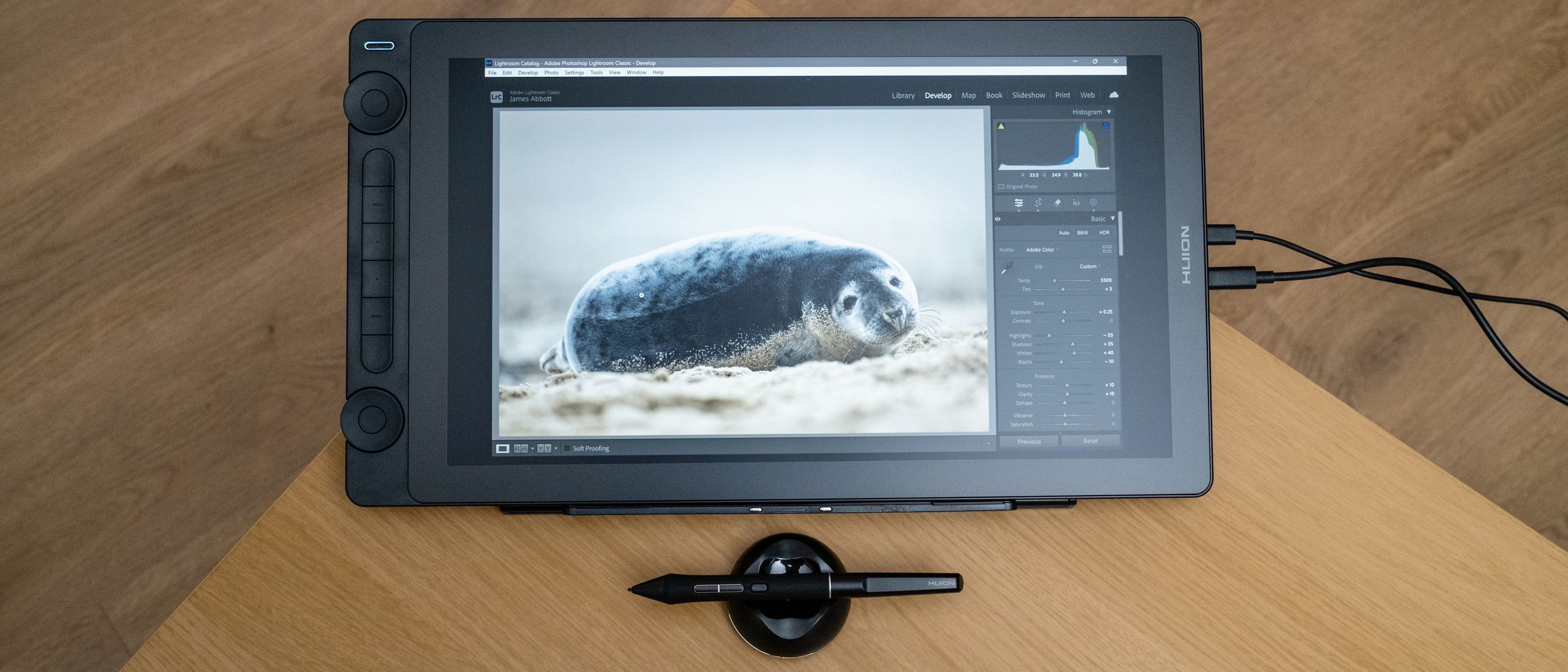1568x672 pixels.
Task: Open toolbar content menu arrow at right
Action: [x=988, y=443]
